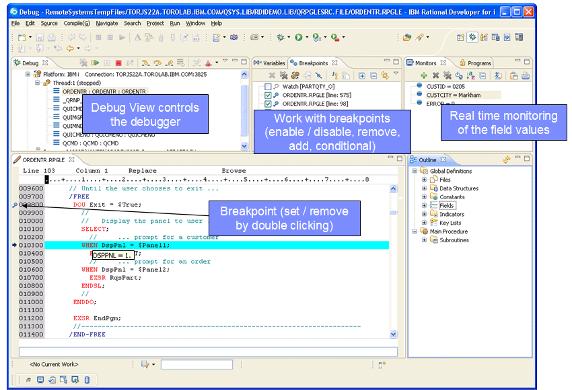Maximize the Debug view panel
572x390 pixels.
pyautogui.click(x=244, y=61)
